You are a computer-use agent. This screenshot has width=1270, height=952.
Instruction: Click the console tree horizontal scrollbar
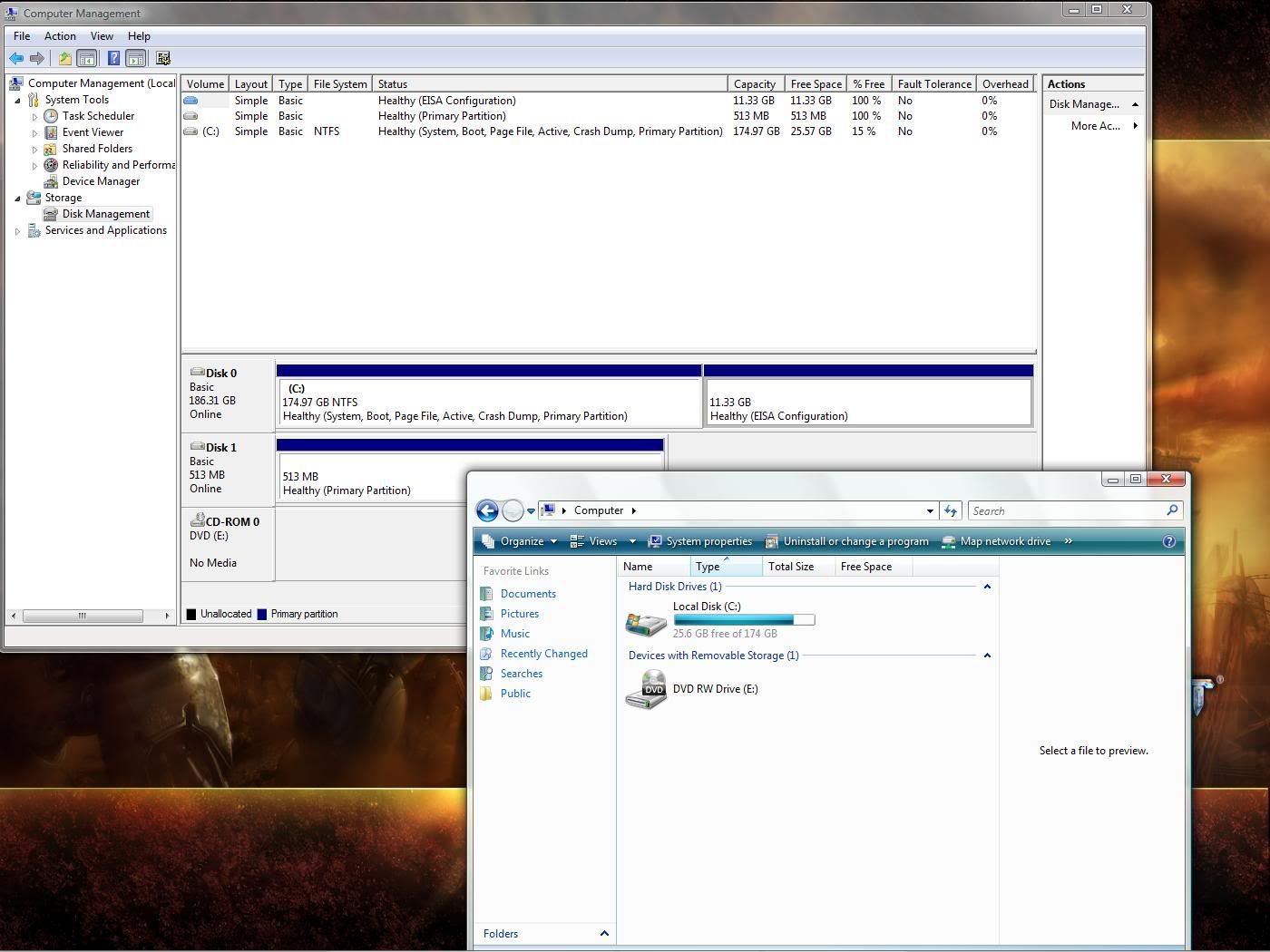tap(83, 616)
